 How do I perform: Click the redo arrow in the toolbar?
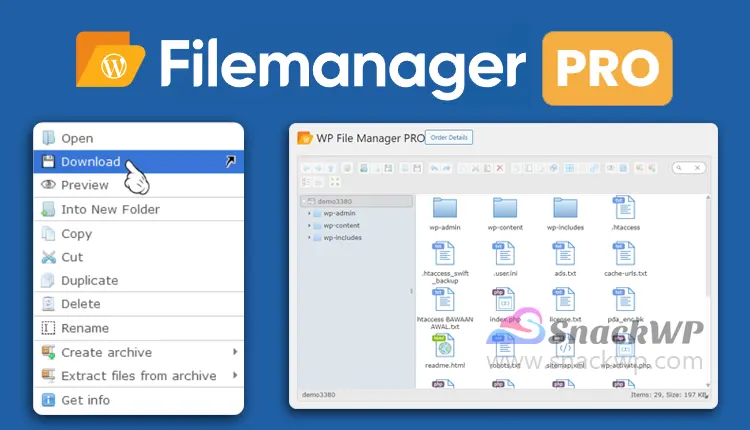[x=447, y=168]
